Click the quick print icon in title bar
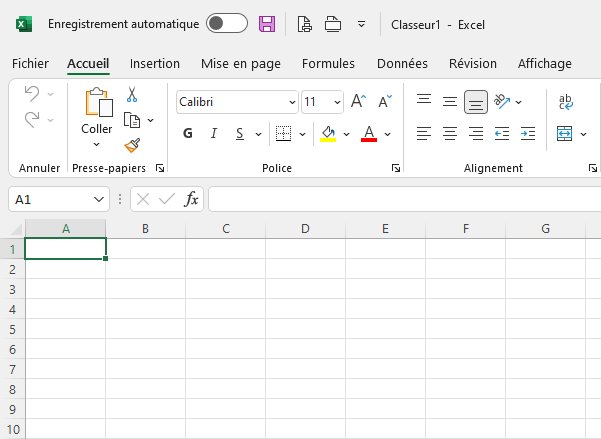 point(333,24)
